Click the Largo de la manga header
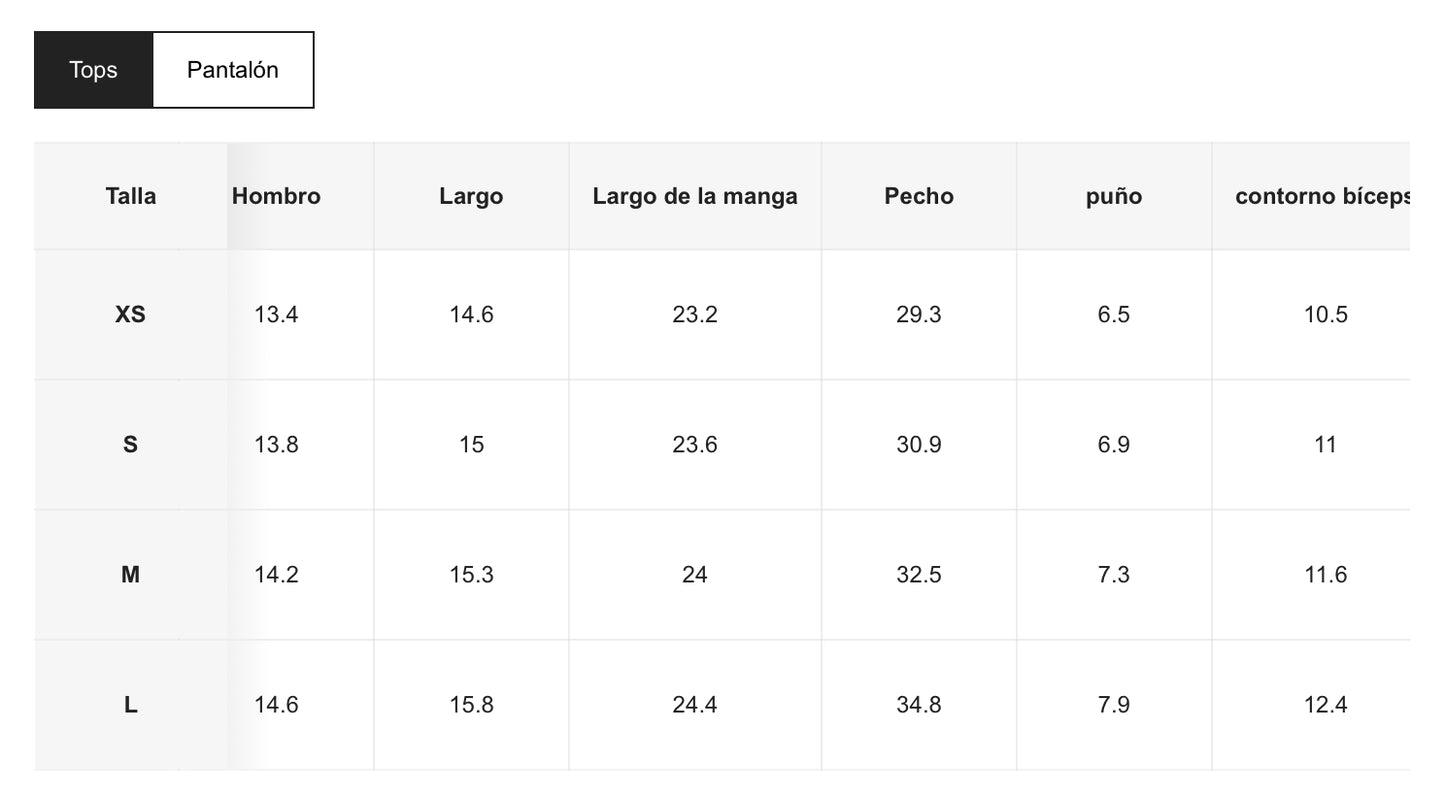The image size is (1445, 796). pyautogui.click(x=695, y=196)
